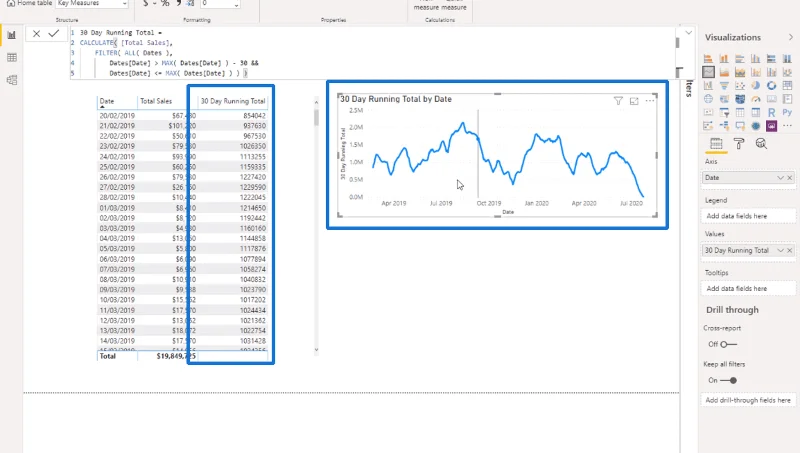The width and height of the screenshot is (800, 453).
Task: Click the table's scrollbar up arrow
Action: 316,103
